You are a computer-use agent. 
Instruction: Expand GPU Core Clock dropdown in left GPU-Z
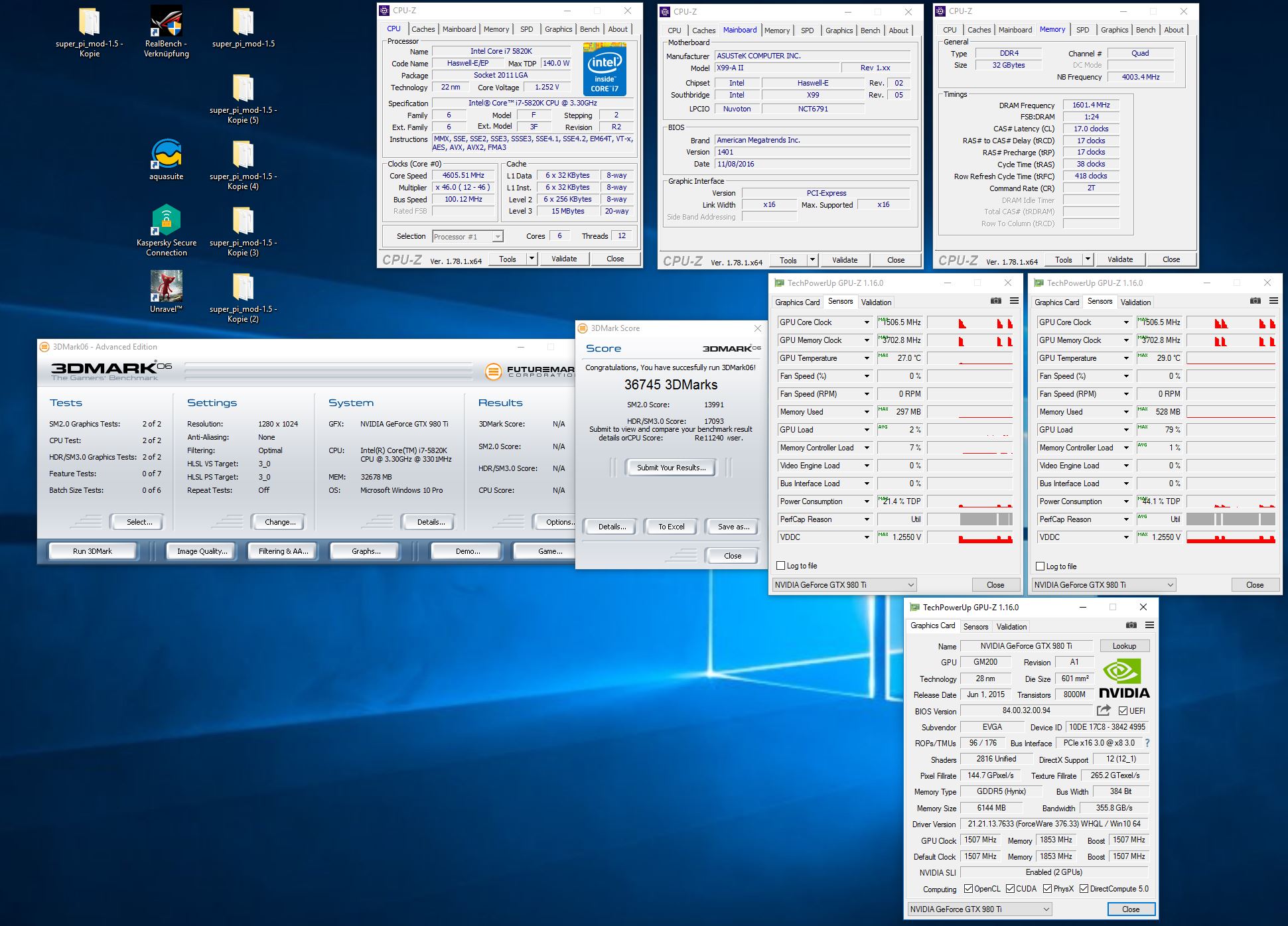coord(866,322)
